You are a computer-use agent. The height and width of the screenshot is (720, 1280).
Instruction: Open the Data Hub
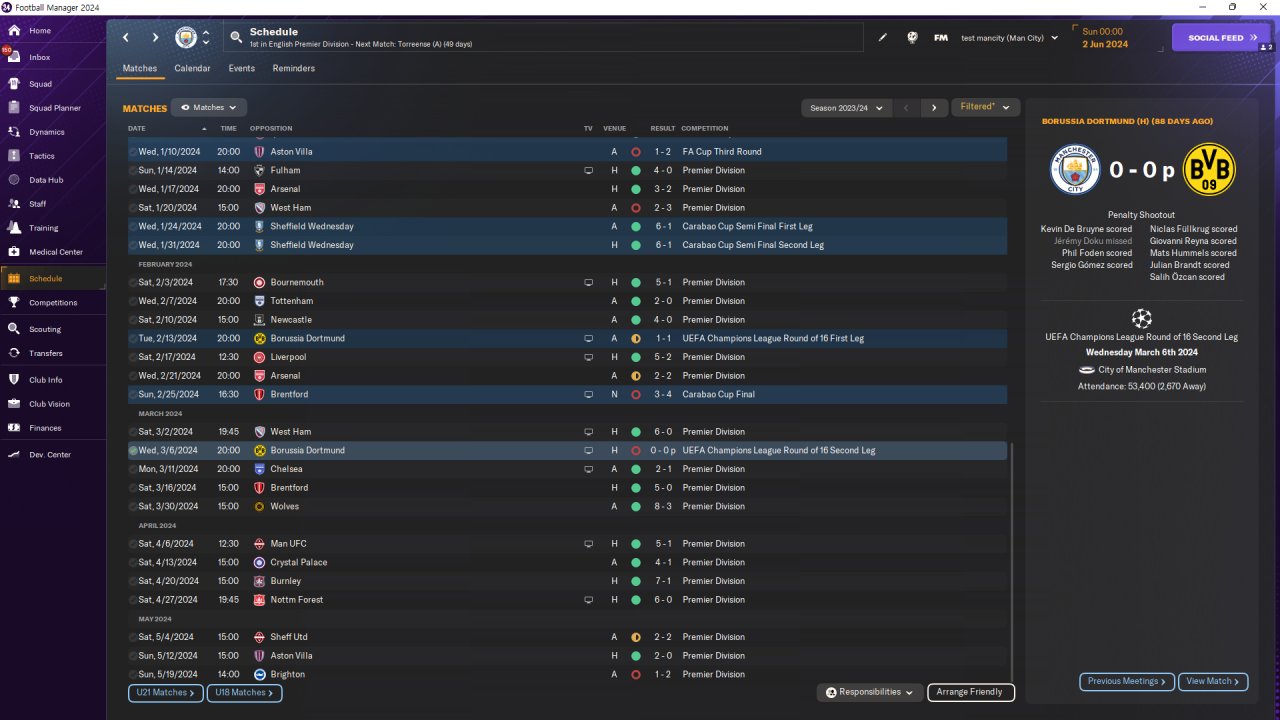46,180
